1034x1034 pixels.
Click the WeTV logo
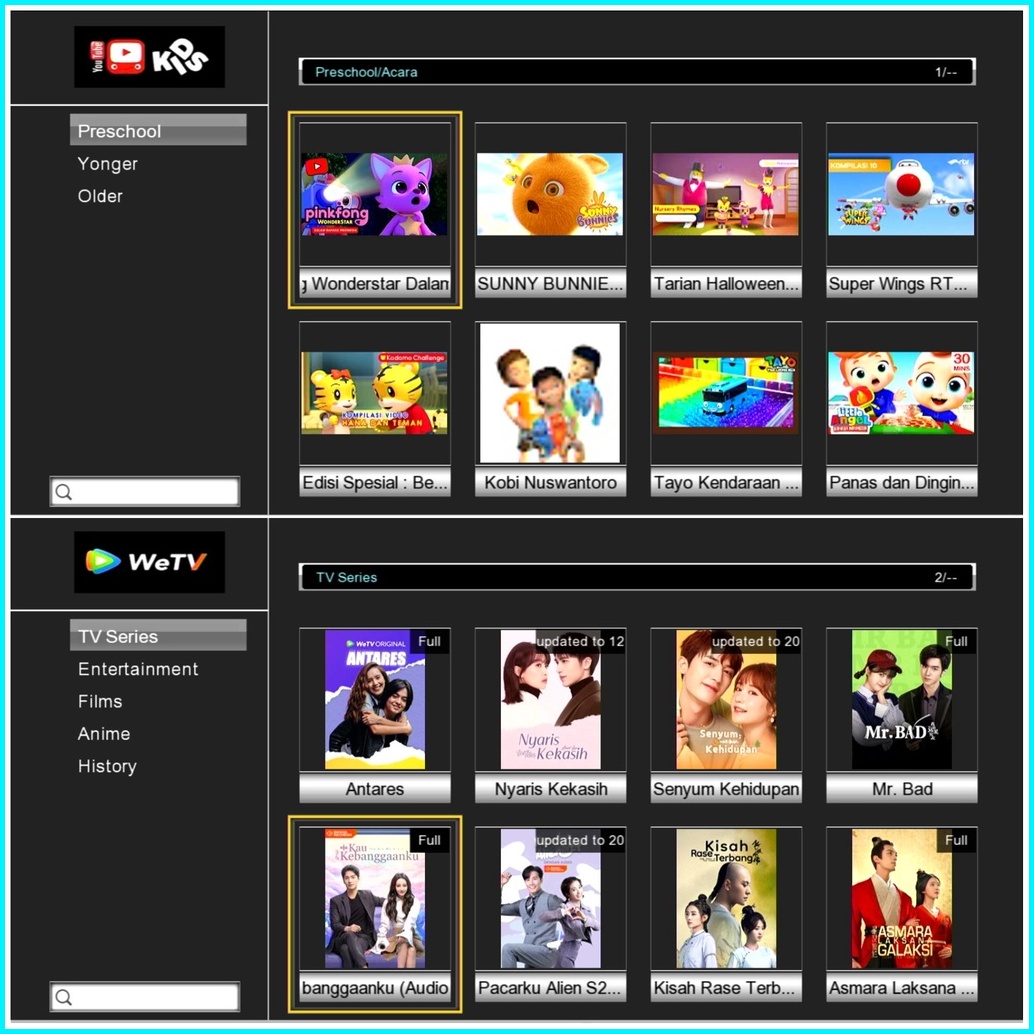pyautogui.click(x=149, y=562)
